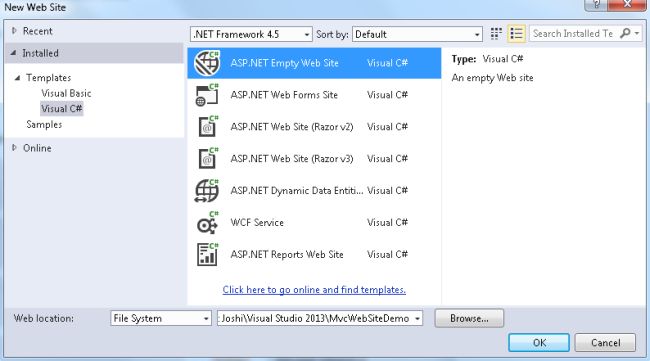
Task: Open the dialog help button
Action: point(596,5)
